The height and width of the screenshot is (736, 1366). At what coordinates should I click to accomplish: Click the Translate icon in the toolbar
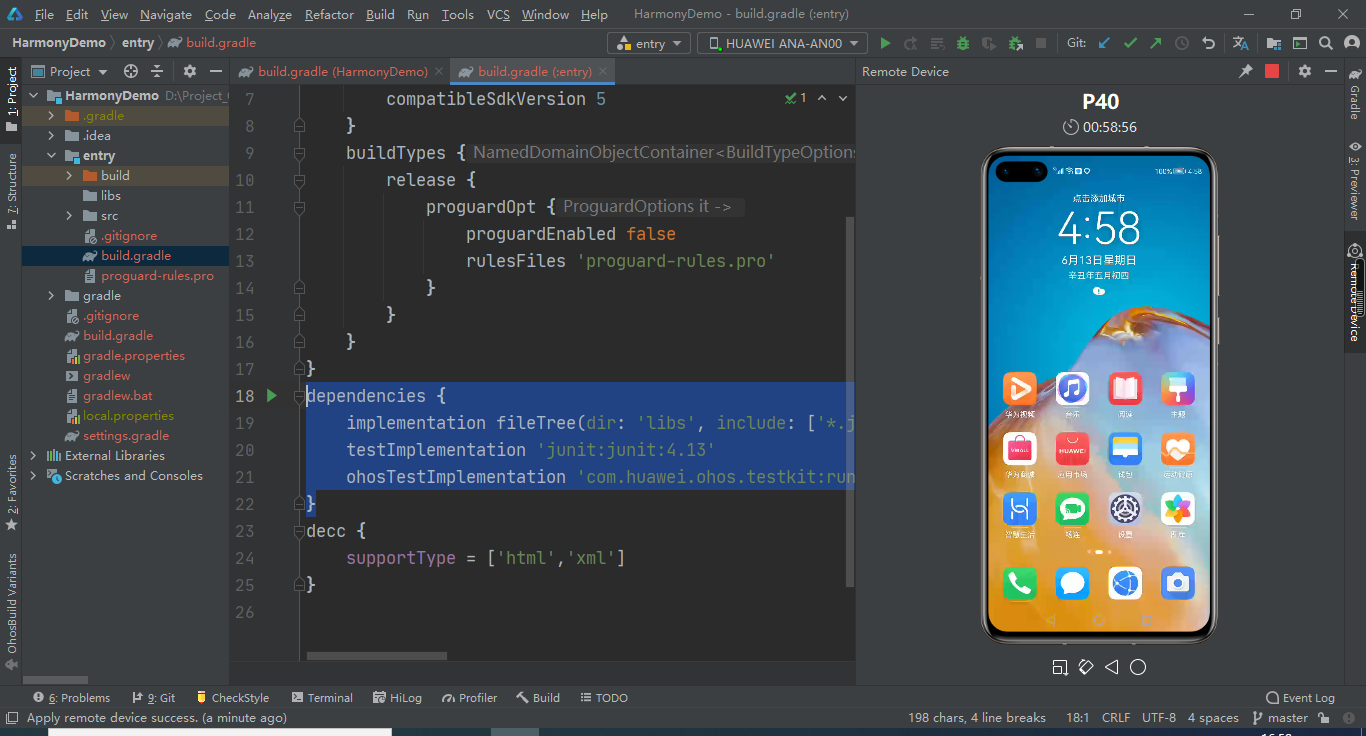(x=1241, y=43)
